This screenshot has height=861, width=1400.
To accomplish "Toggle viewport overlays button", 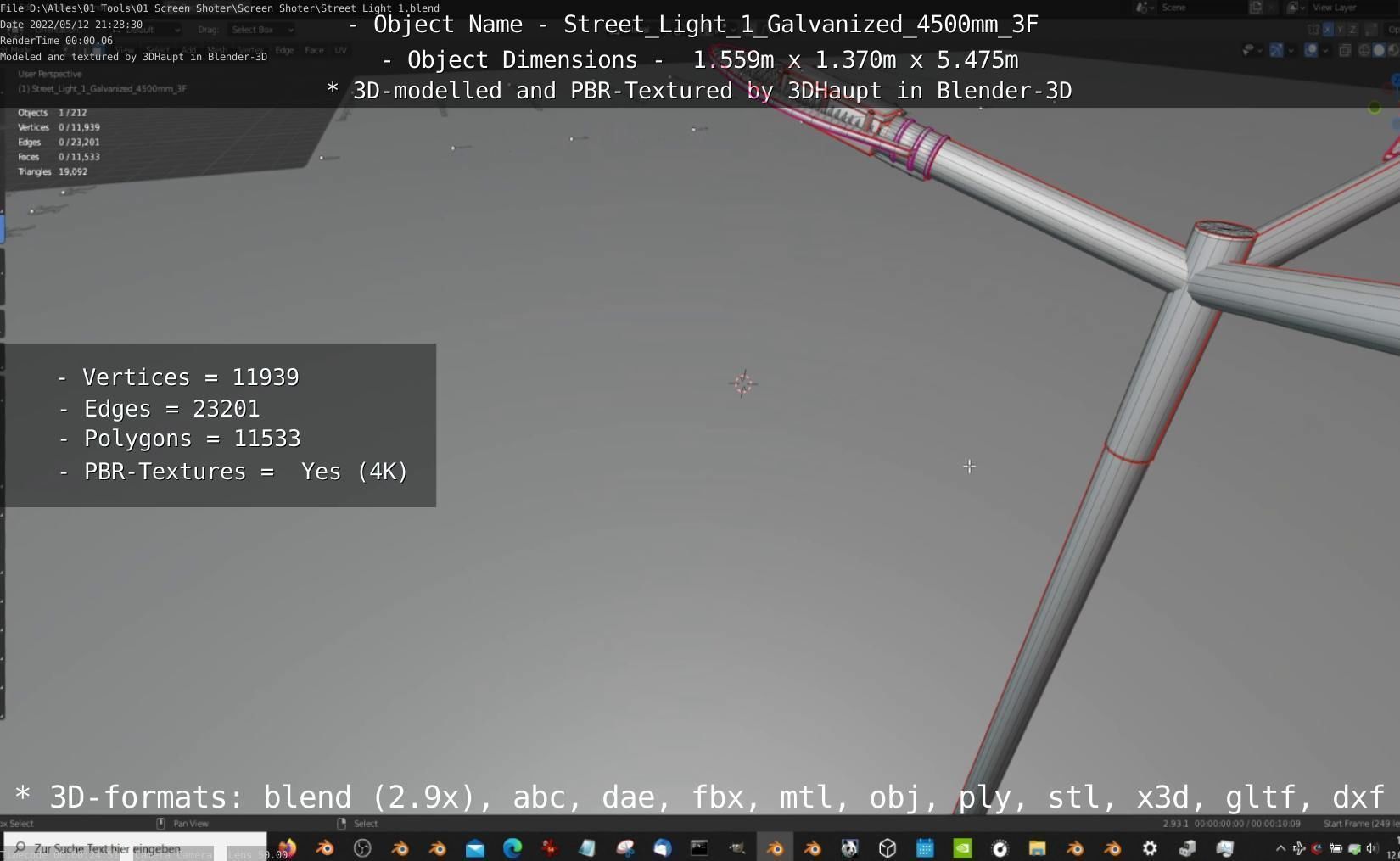I will click(1311, 50).
